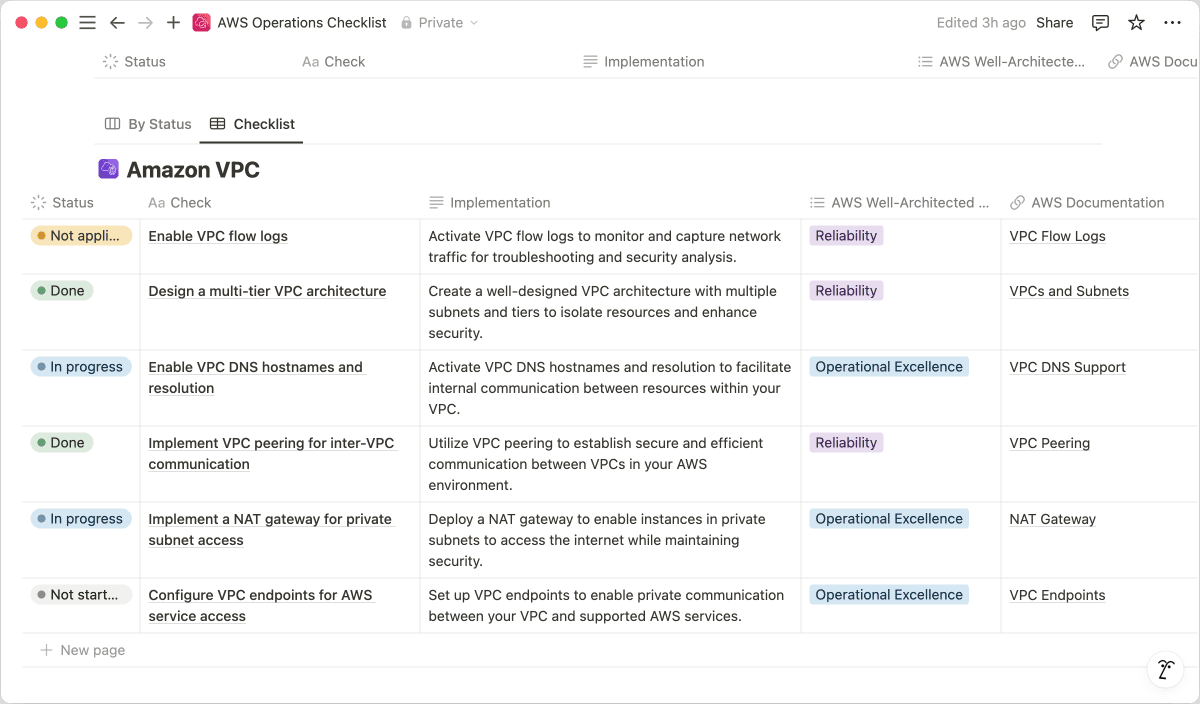1200x704 pixels.
Task: Open the sidebar hamburger menu
Action: pos(88,22)
